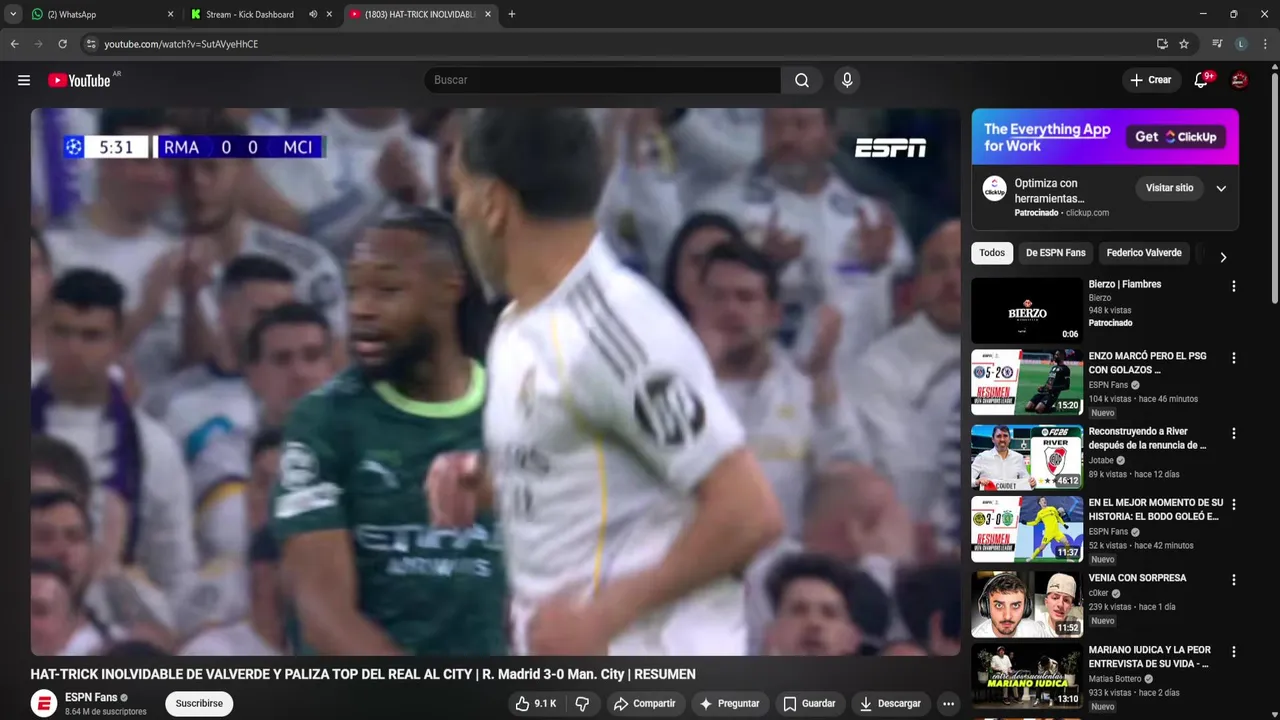Open options for EN EL MEJOR MOMENTO video
Image resolution: width=1280 pixels, height=720 pixels.
coord(1233,505)
